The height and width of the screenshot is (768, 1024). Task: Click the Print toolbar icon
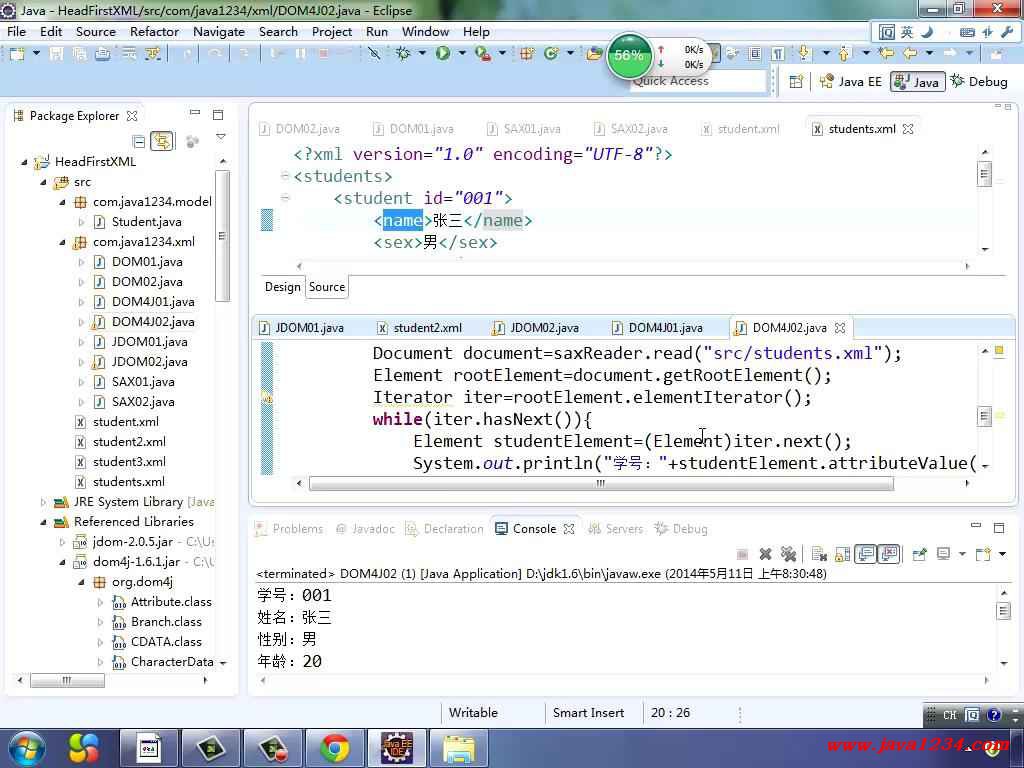(103, 54)
